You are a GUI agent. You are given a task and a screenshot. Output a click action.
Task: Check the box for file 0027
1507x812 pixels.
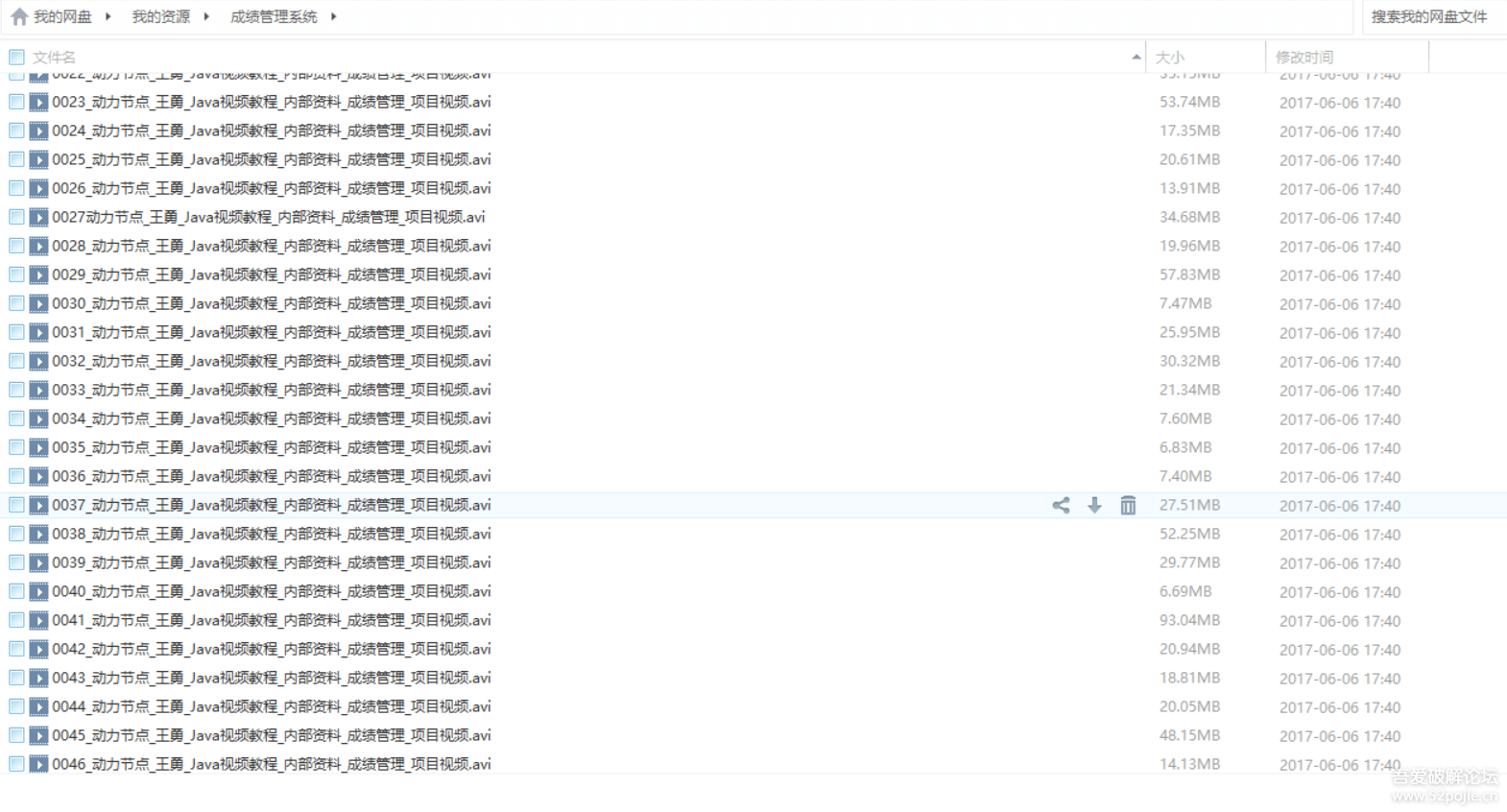click(x=16, y=216)
